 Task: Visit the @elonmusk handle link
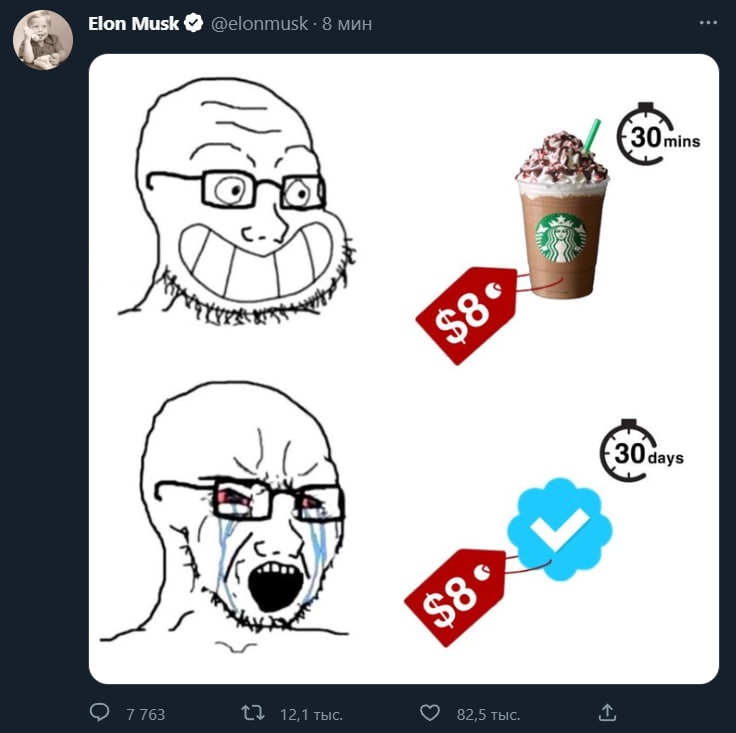click(x=260, y=23)
